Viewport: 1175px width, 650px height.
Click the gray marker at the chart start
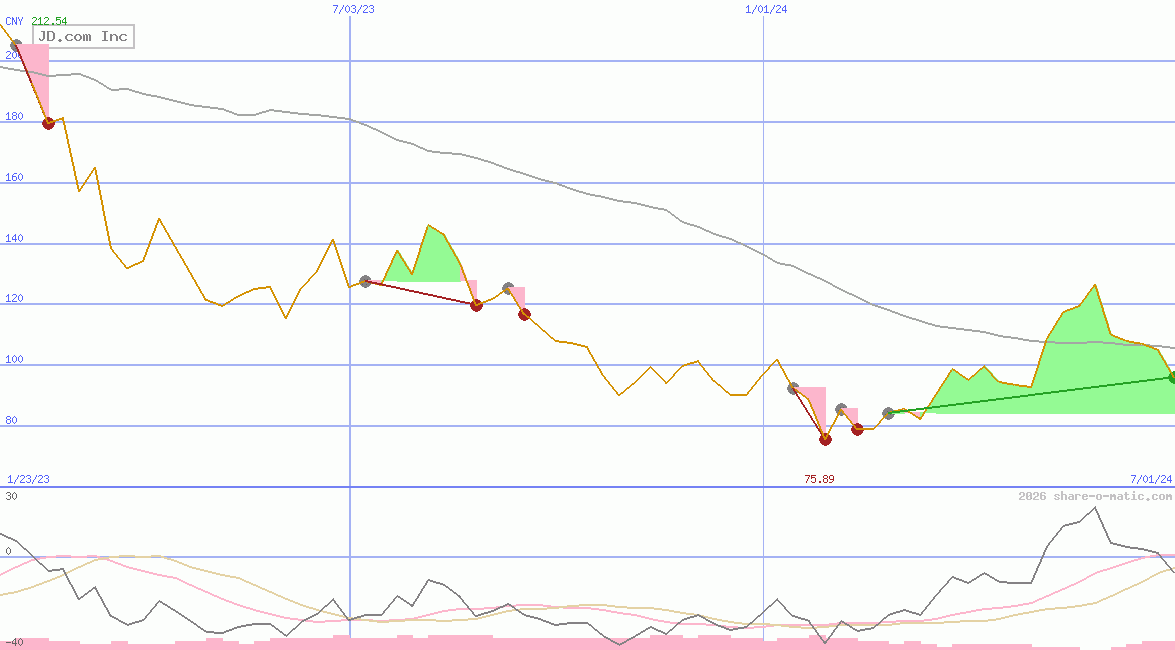pyautogui.click(x=15, y=43)
